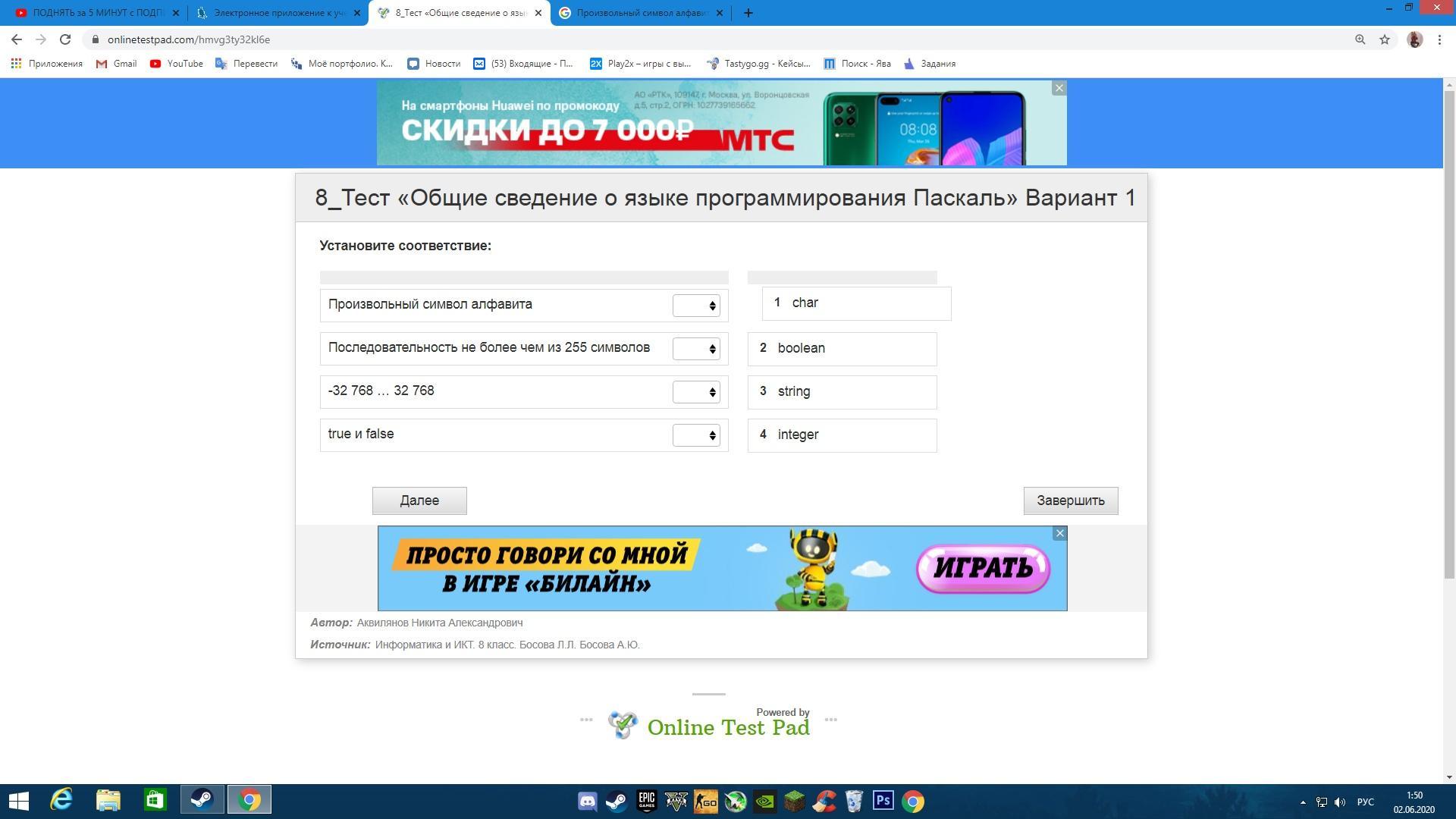Image resolution: width=1456 pixels, height=819 pixels.
Task: Open Chrome three-dot menu
Action: point(1439,39)
